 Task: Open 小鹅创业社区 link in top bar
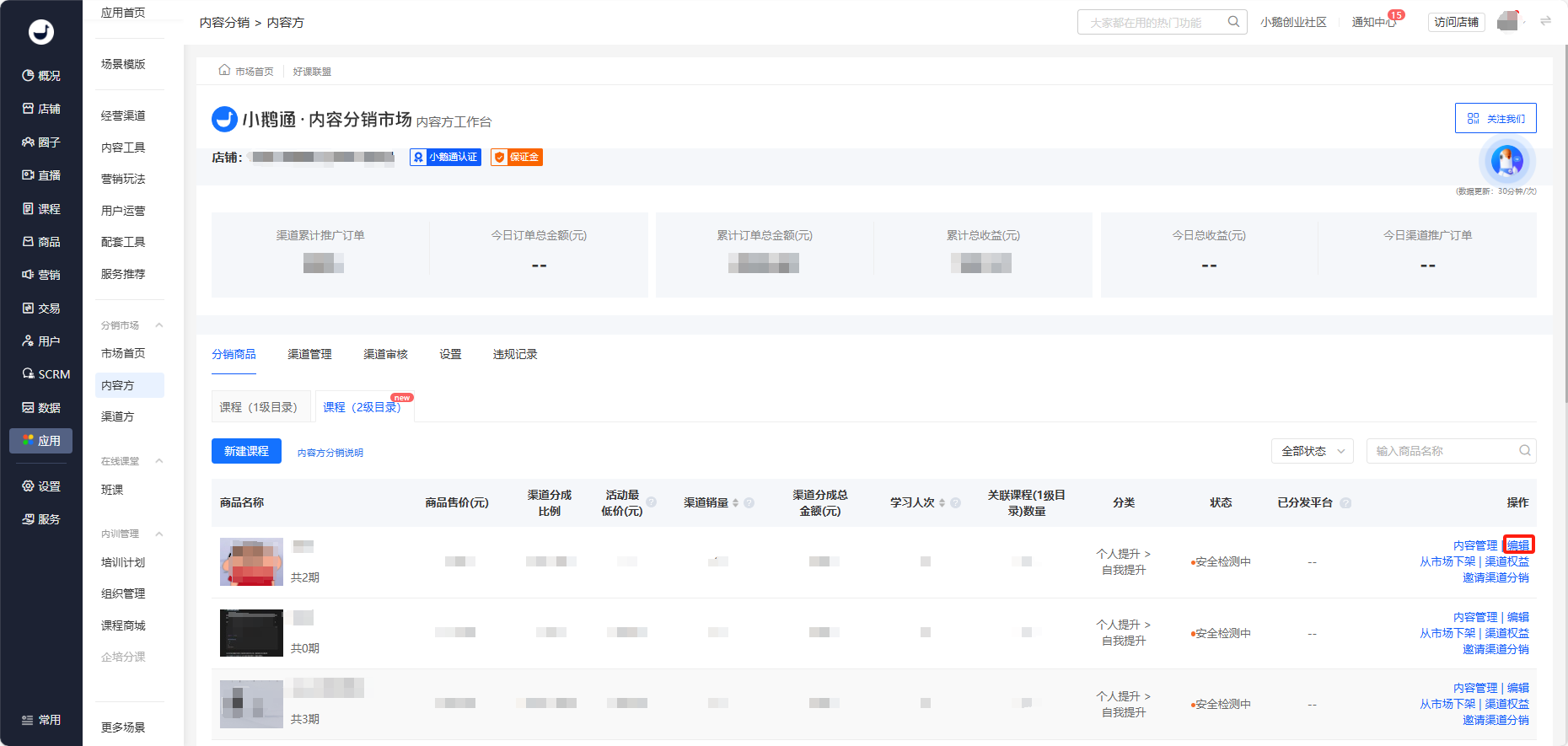[1293, 22]
